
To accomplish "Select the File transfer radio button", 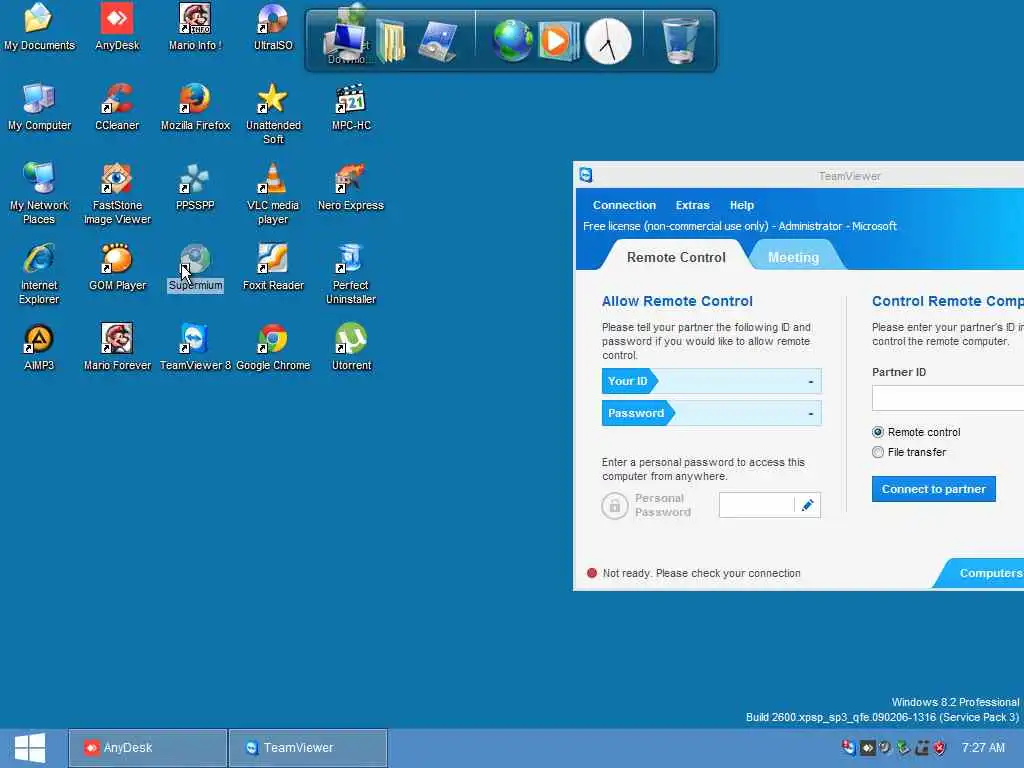I will tap(878, 452).
